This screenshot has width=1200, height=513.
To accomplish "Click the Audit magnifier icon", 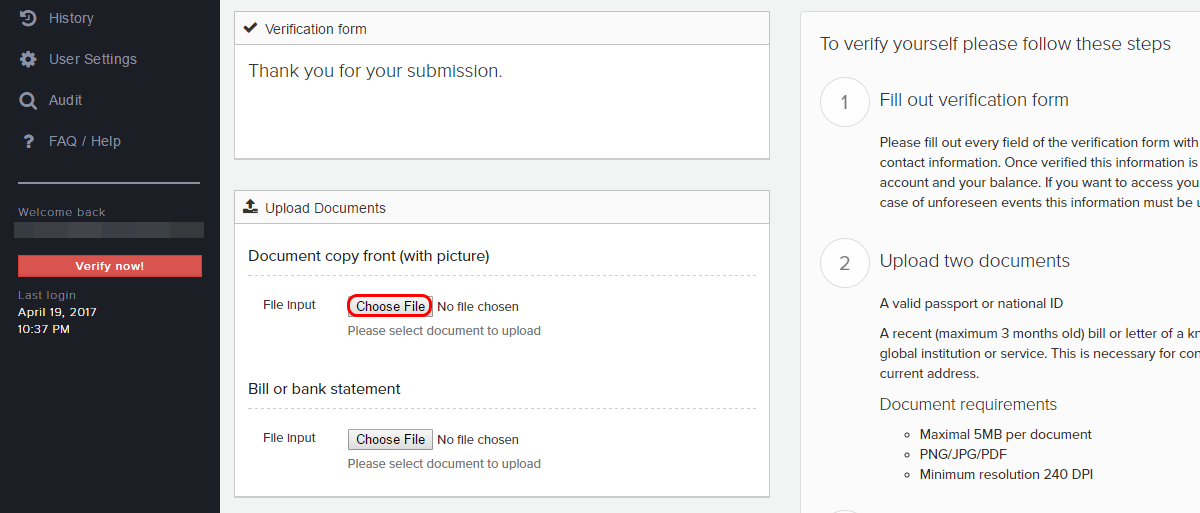I will [x=28, y=100].
